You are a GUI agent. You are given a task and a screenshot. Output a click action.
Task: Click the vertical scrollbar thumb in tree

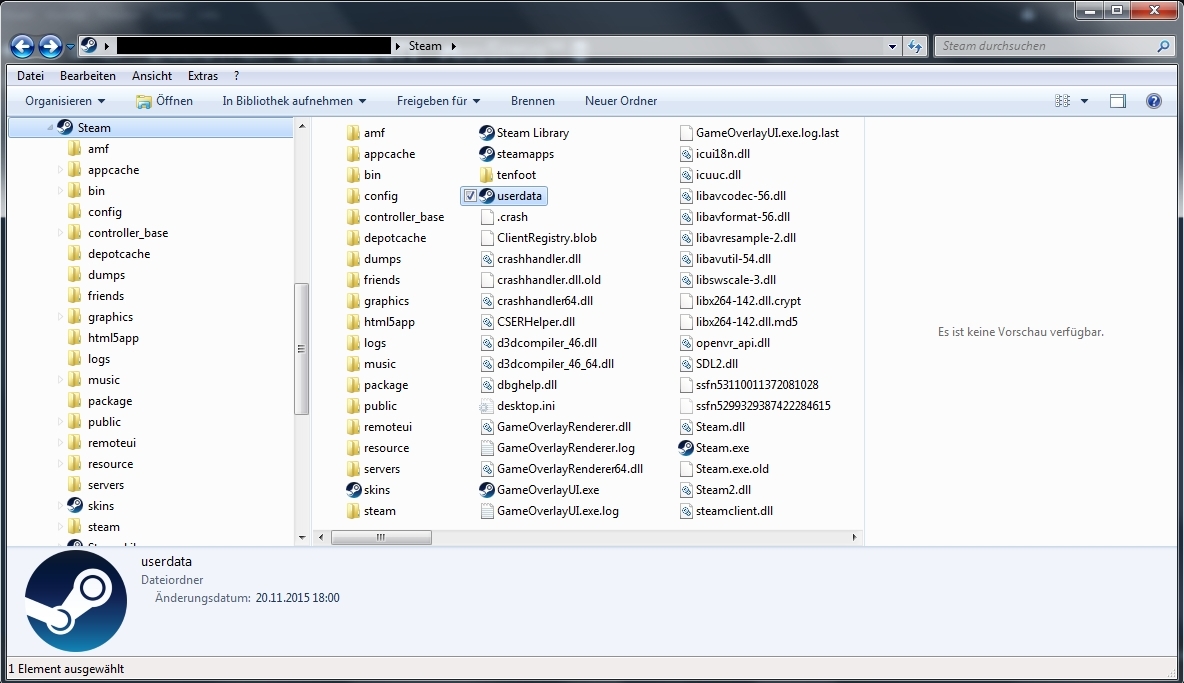[x=301, y=349]
